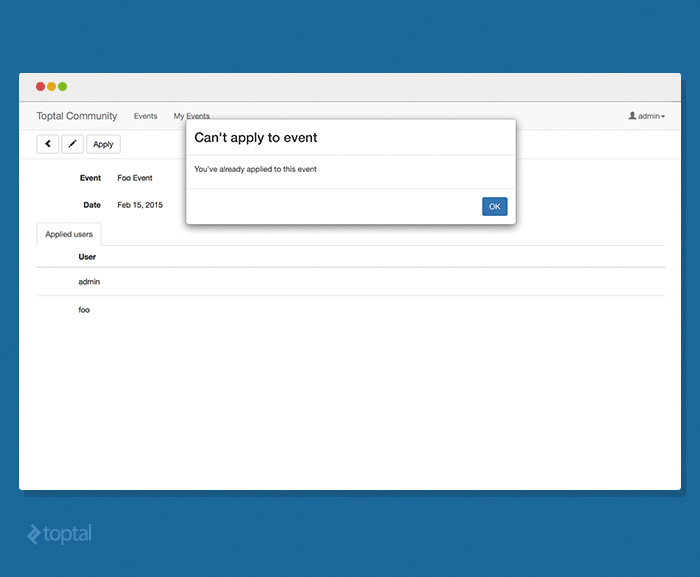Viewport: 700px width, 577px height.
Task: Click the red window close dot
Action: (41, 87)
